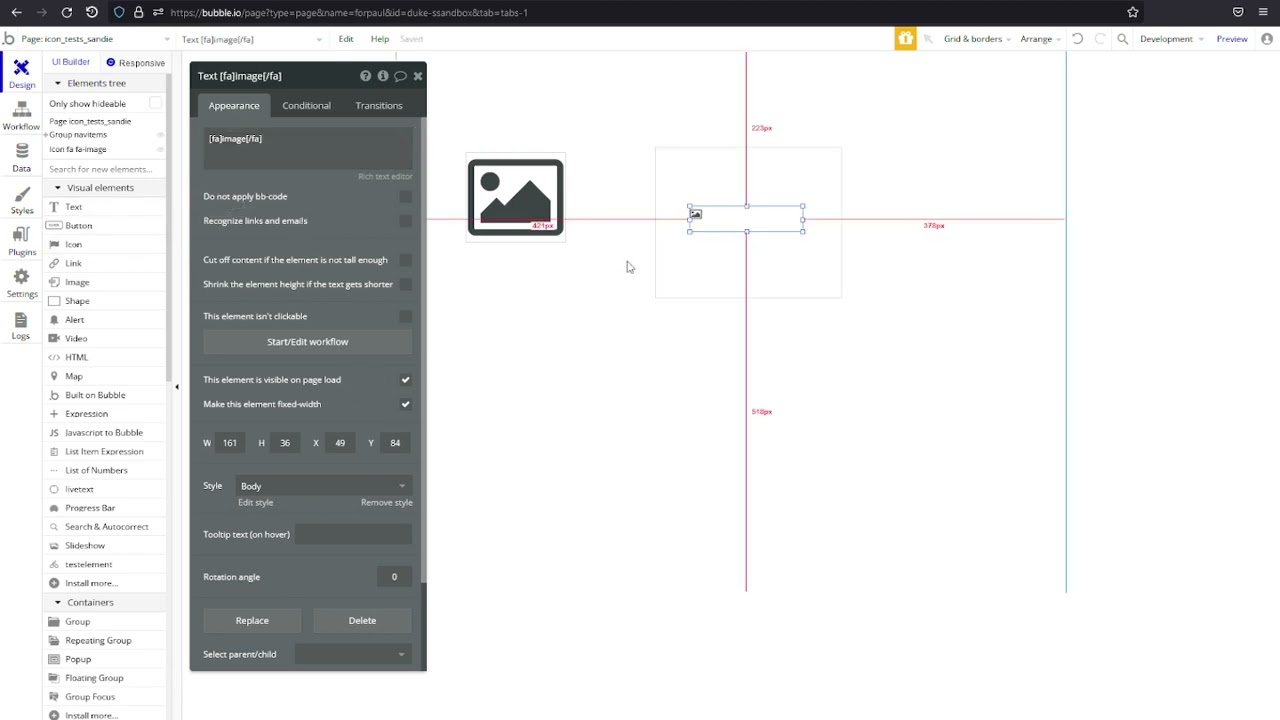
Task: Uncheck This element is visible on page load
Action: click(405, 380)
